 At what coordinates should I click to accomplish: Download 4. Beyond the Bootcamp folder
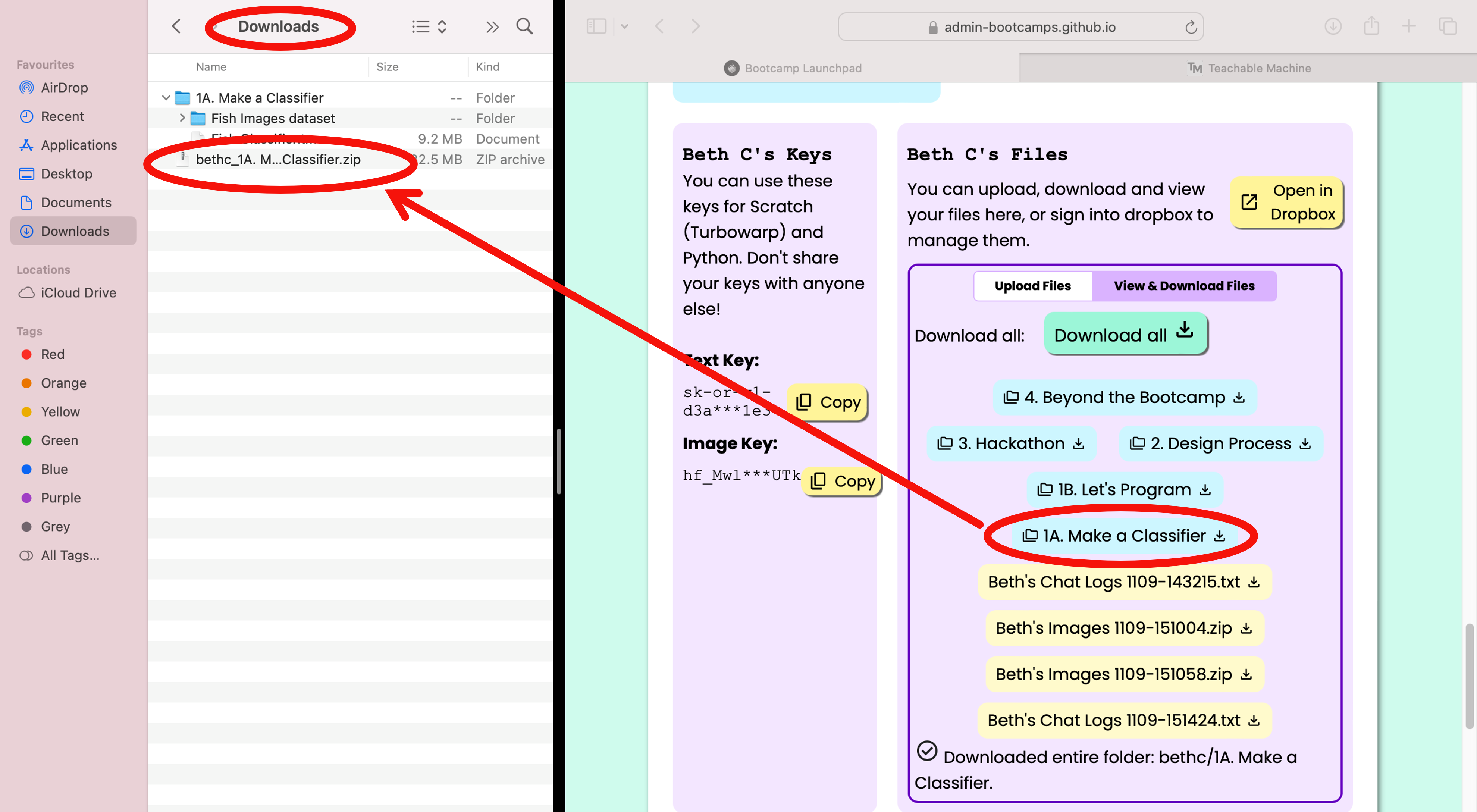[x=1125, y=397]
